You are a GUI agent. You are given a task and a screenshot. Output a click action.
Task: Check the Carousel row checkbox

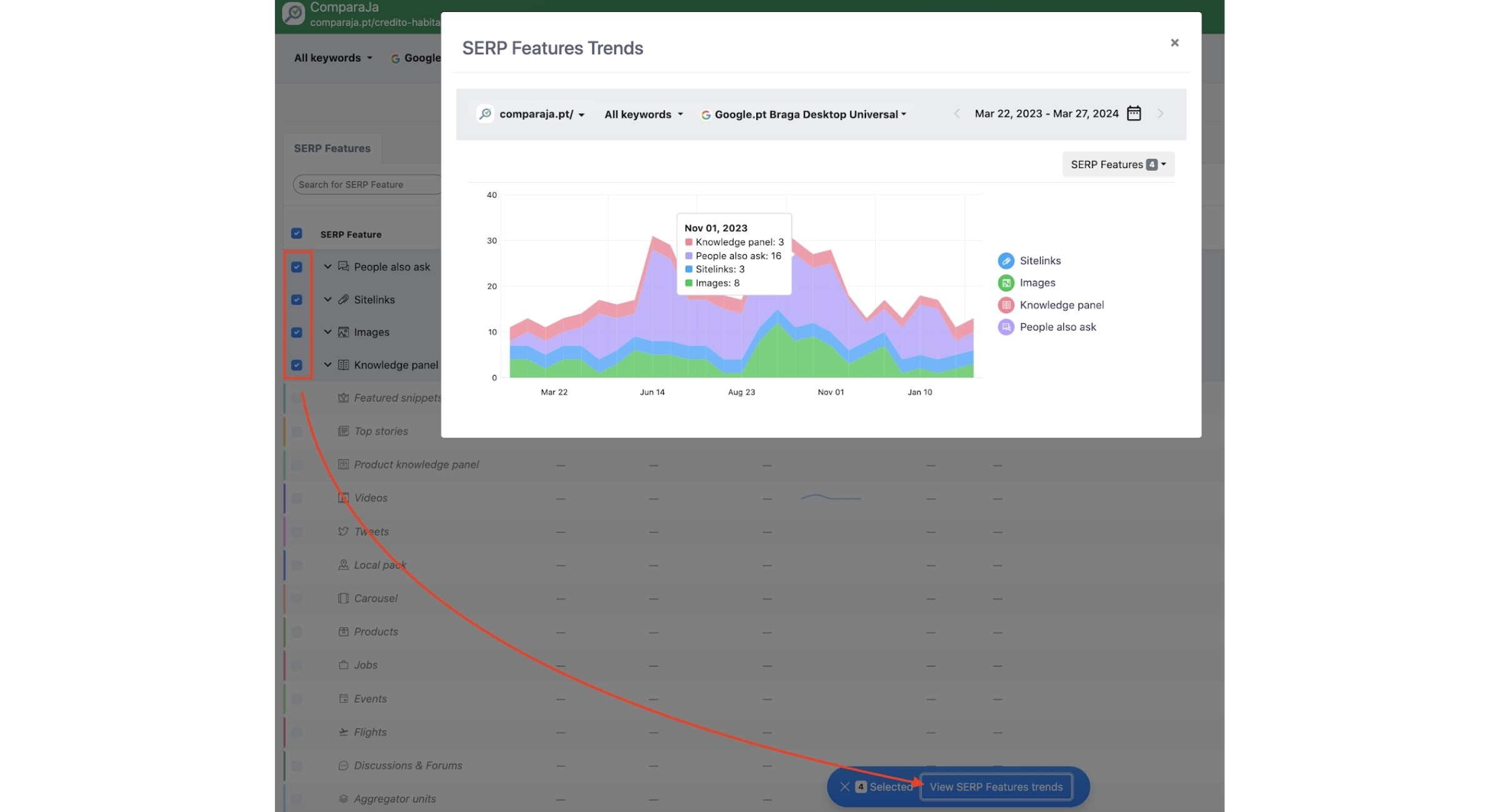pos(296,598)
